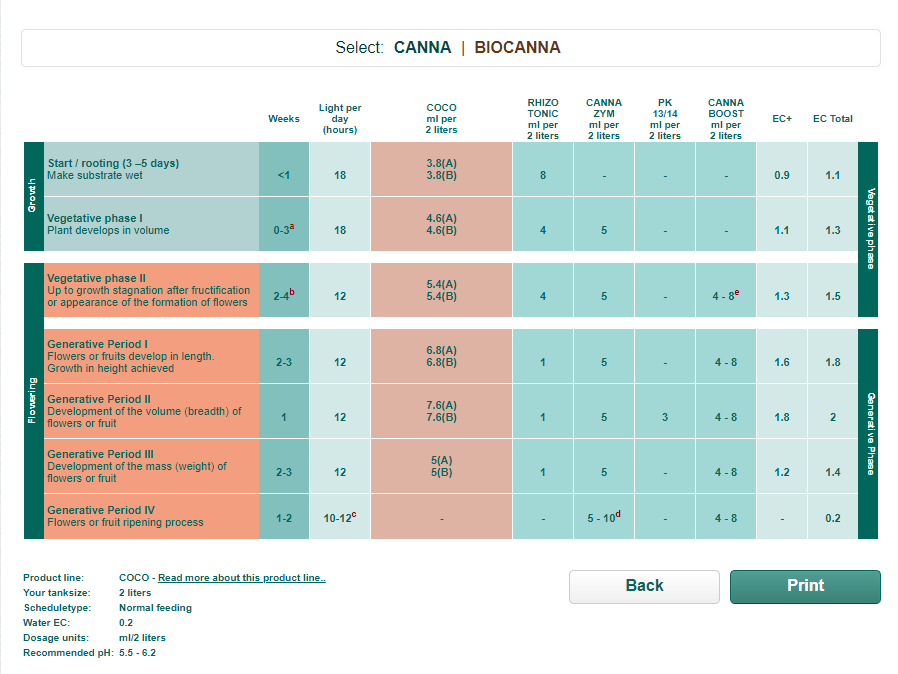This screenshot has width=898, height=674.
Task: Select the CANNA product brand
Action: 422,48
